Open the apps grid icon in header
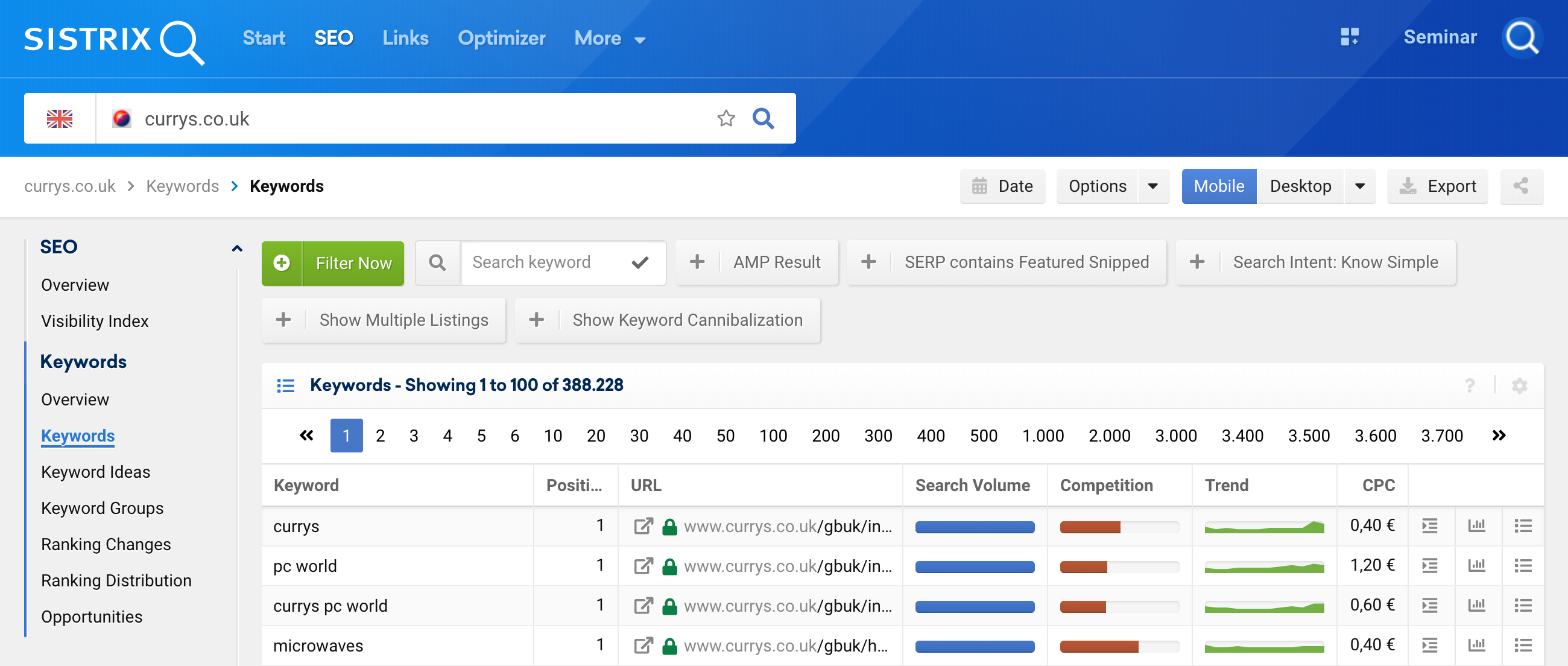Screen dimensions: 1568x666 point(1350,37)
